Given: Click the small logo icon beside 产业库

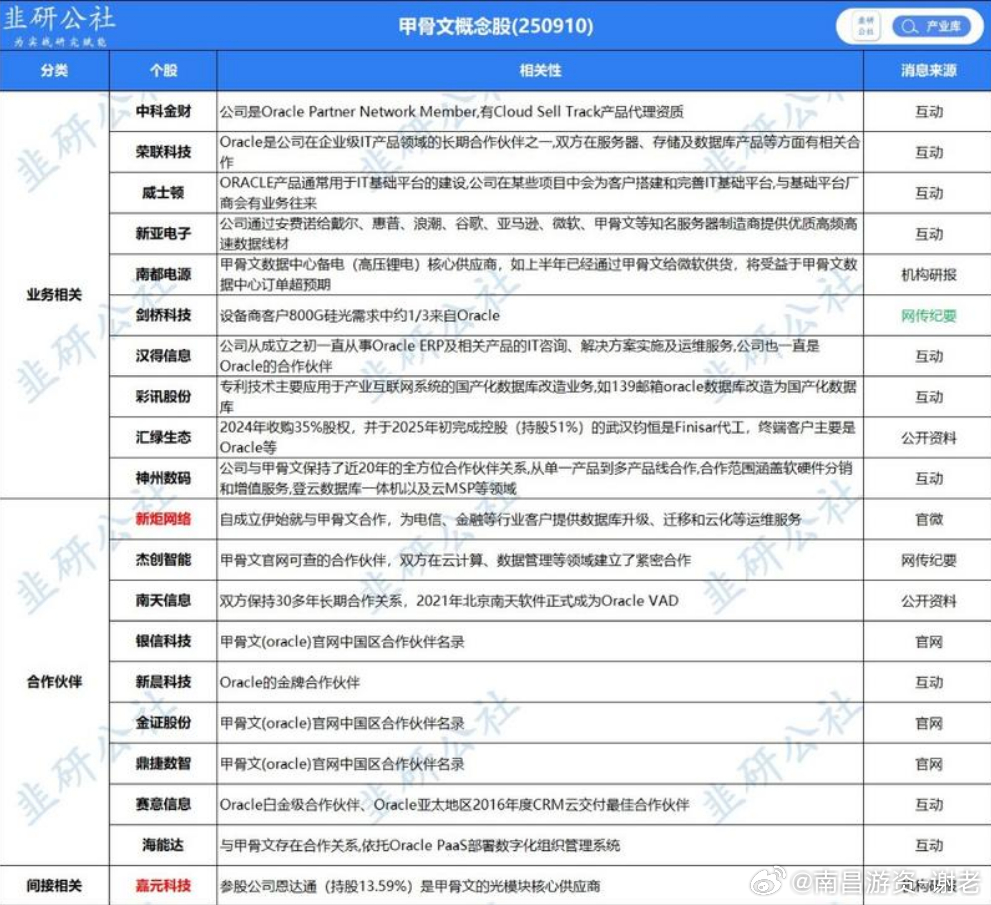Looking at the screenshot, I should pos(866,27).
